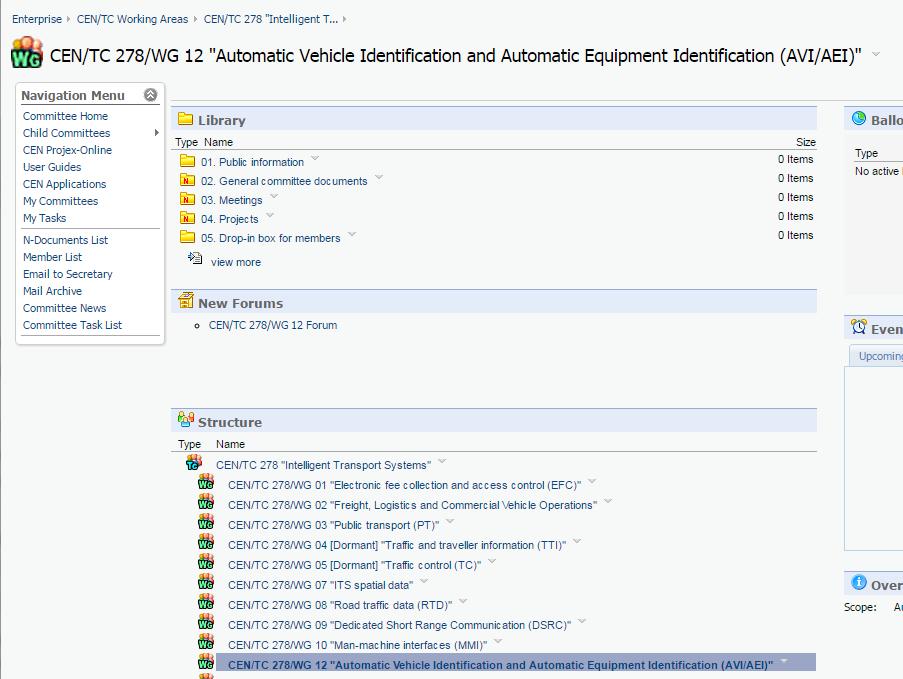The height and width of the screenshot is (679, 903).
Task: Open the dropdown for WG 09 DSRC
Action: click(x=582, y=621)
